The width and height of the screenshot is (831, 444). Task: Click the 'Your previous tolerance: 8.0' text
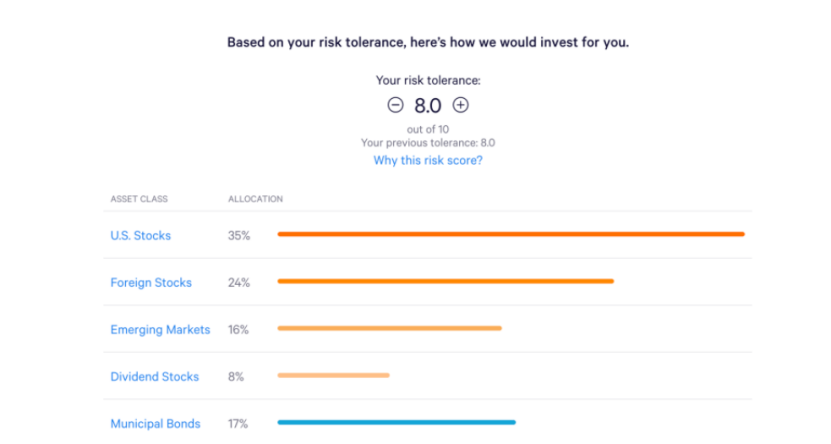(428, 143)
